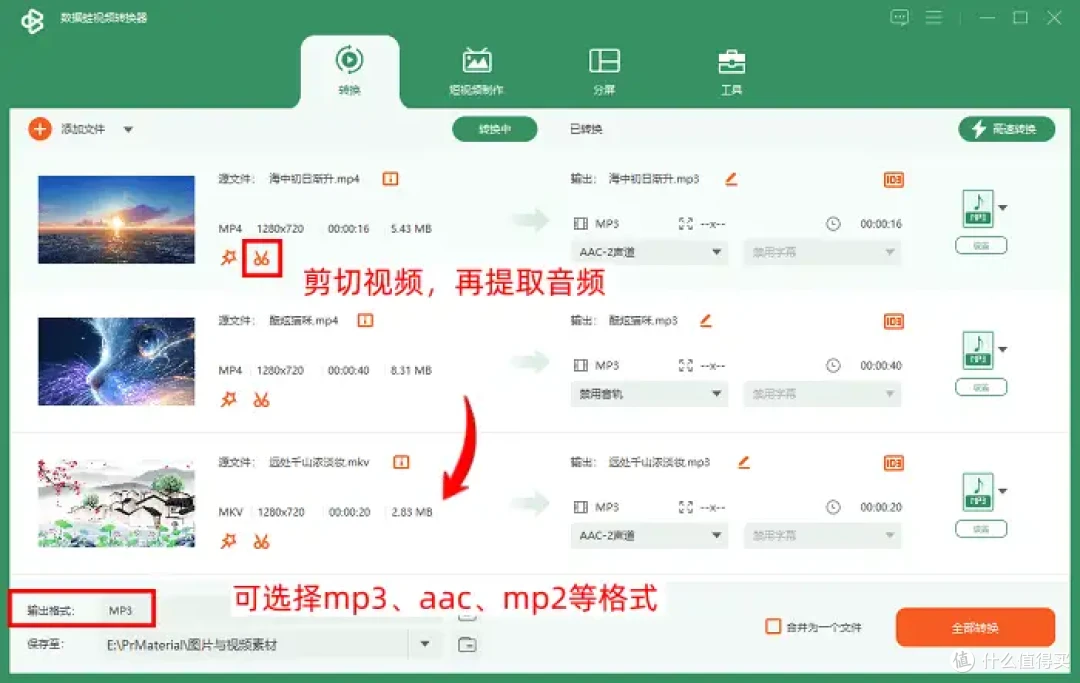Click the app logo in title bar
Screen dimensions: 1080x683
pyautogui.click(x=32, y=21)
